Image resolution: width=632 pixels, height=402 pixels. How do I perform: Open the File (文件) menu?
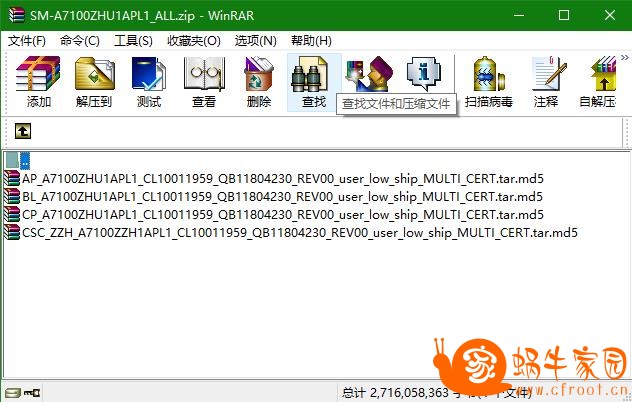click(27, 41)
